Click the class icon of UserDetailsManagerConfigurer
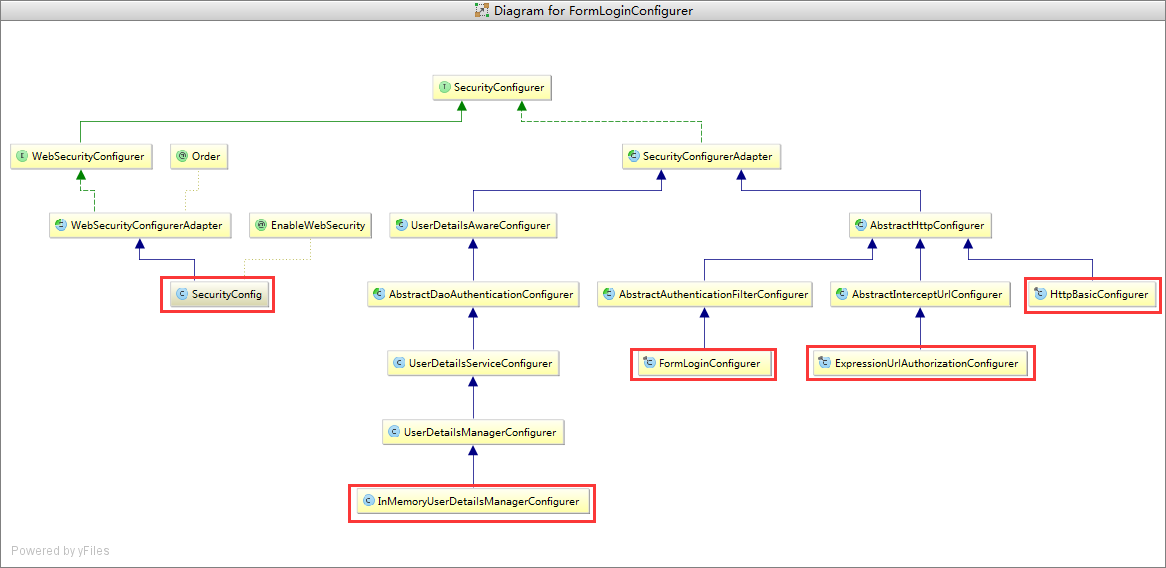The image size is (1166, 568). click(x=394, y=431)
